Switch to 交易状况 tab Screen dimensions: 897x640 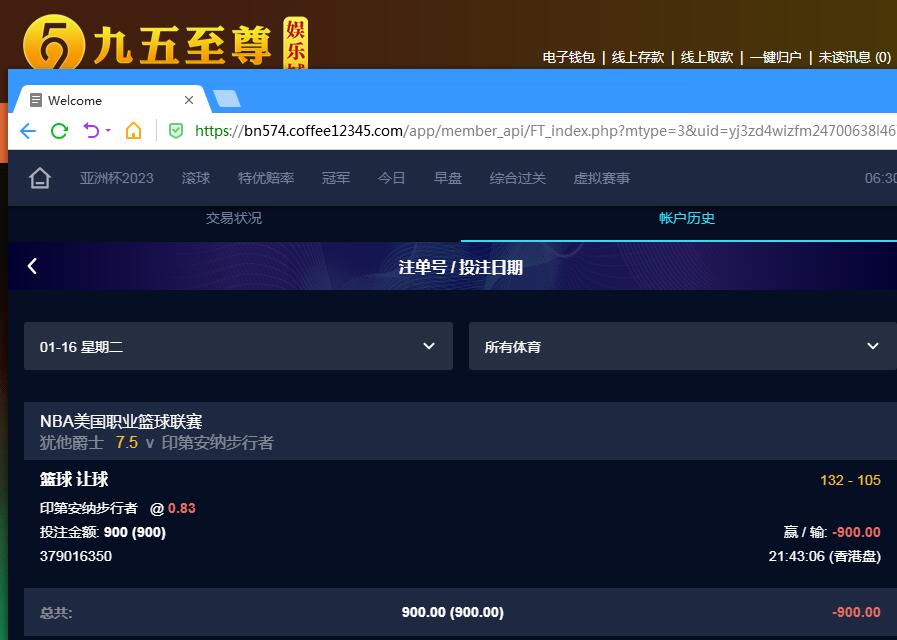click(x=234, y=218)
